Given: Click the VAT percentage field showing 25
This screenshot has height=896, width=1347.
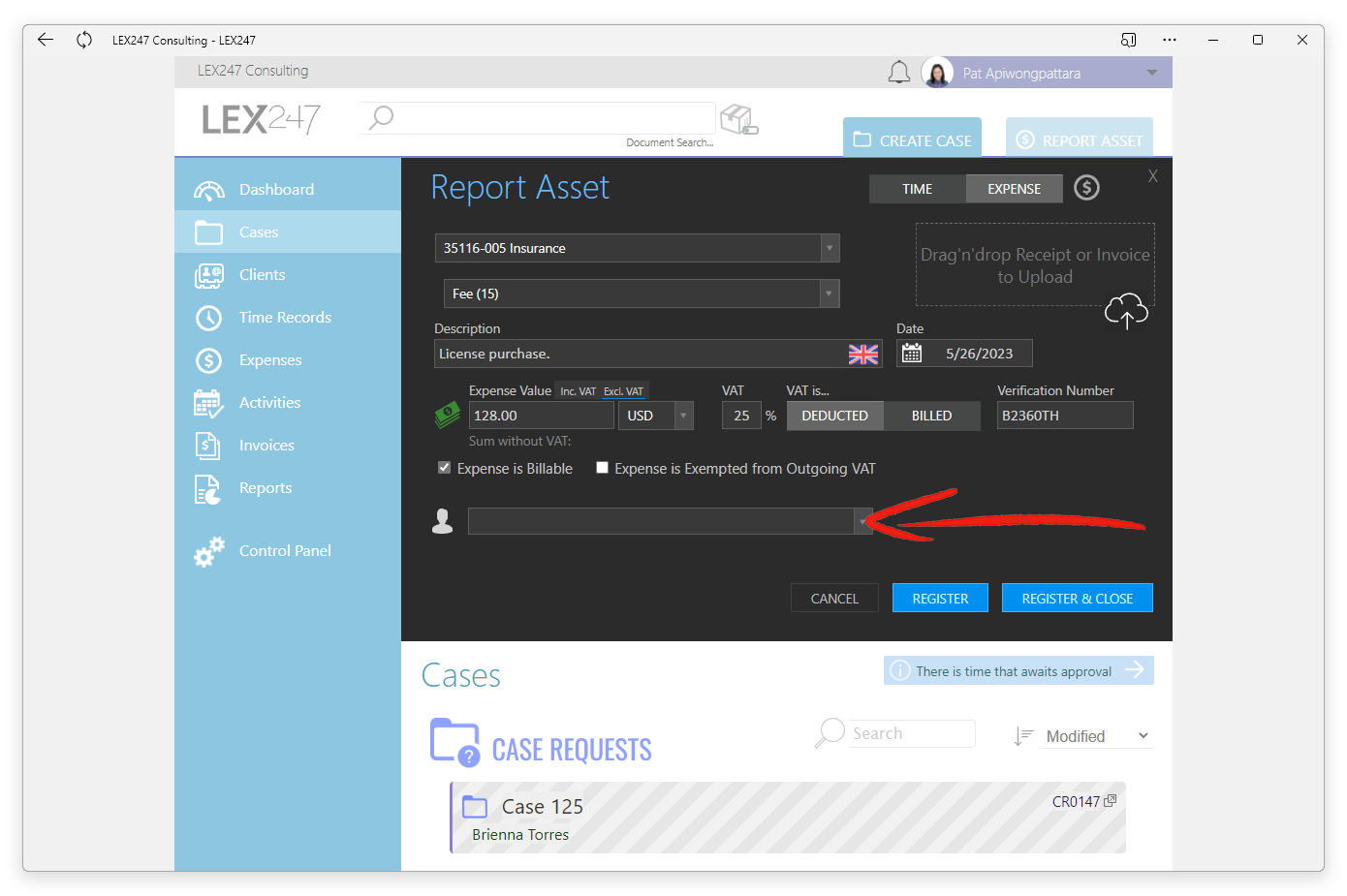Looking at the screenshot, I should pyautogui.click(x=741, y=416).
